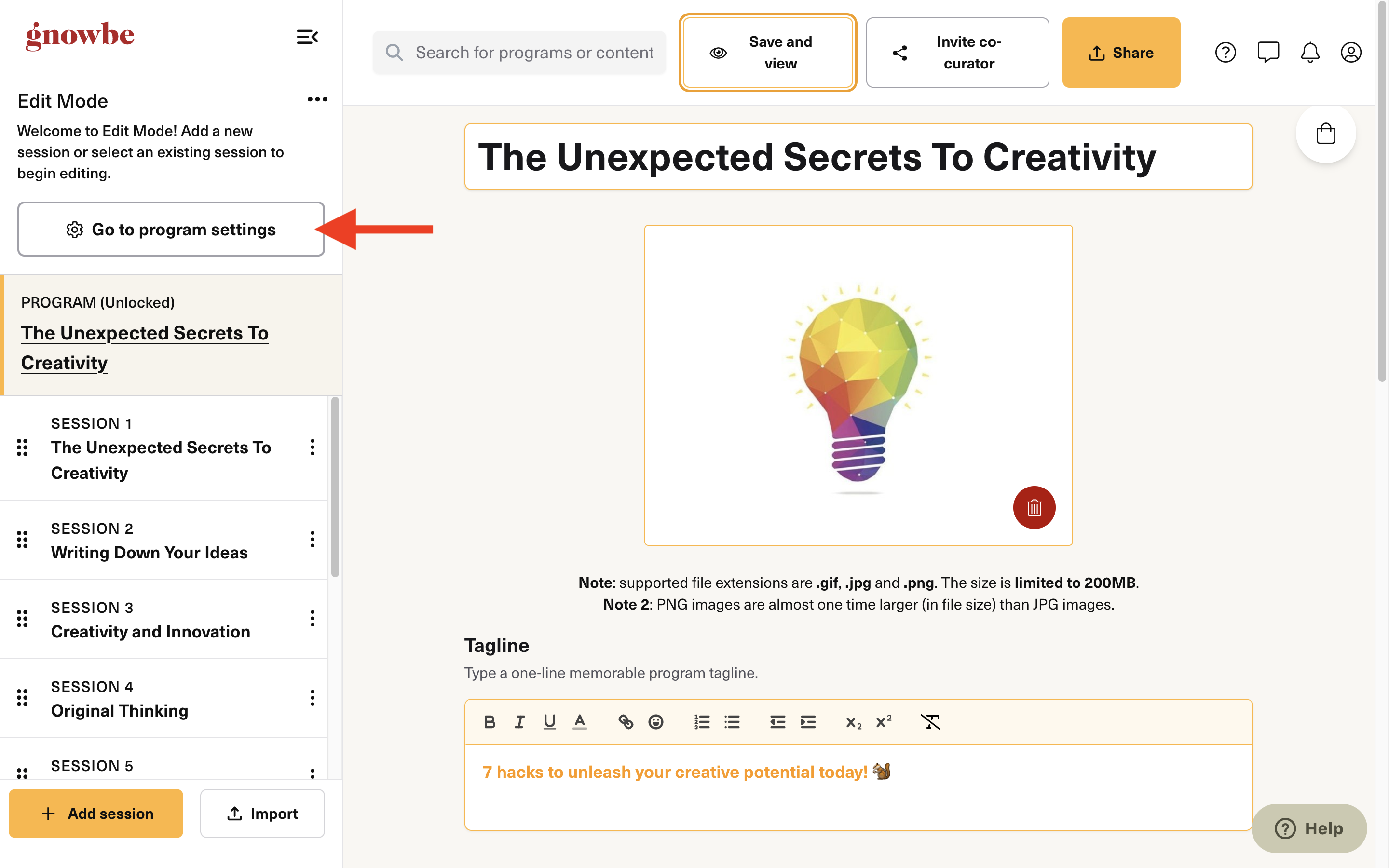Open the shopping bag floating button

(x=1326, y=134)
